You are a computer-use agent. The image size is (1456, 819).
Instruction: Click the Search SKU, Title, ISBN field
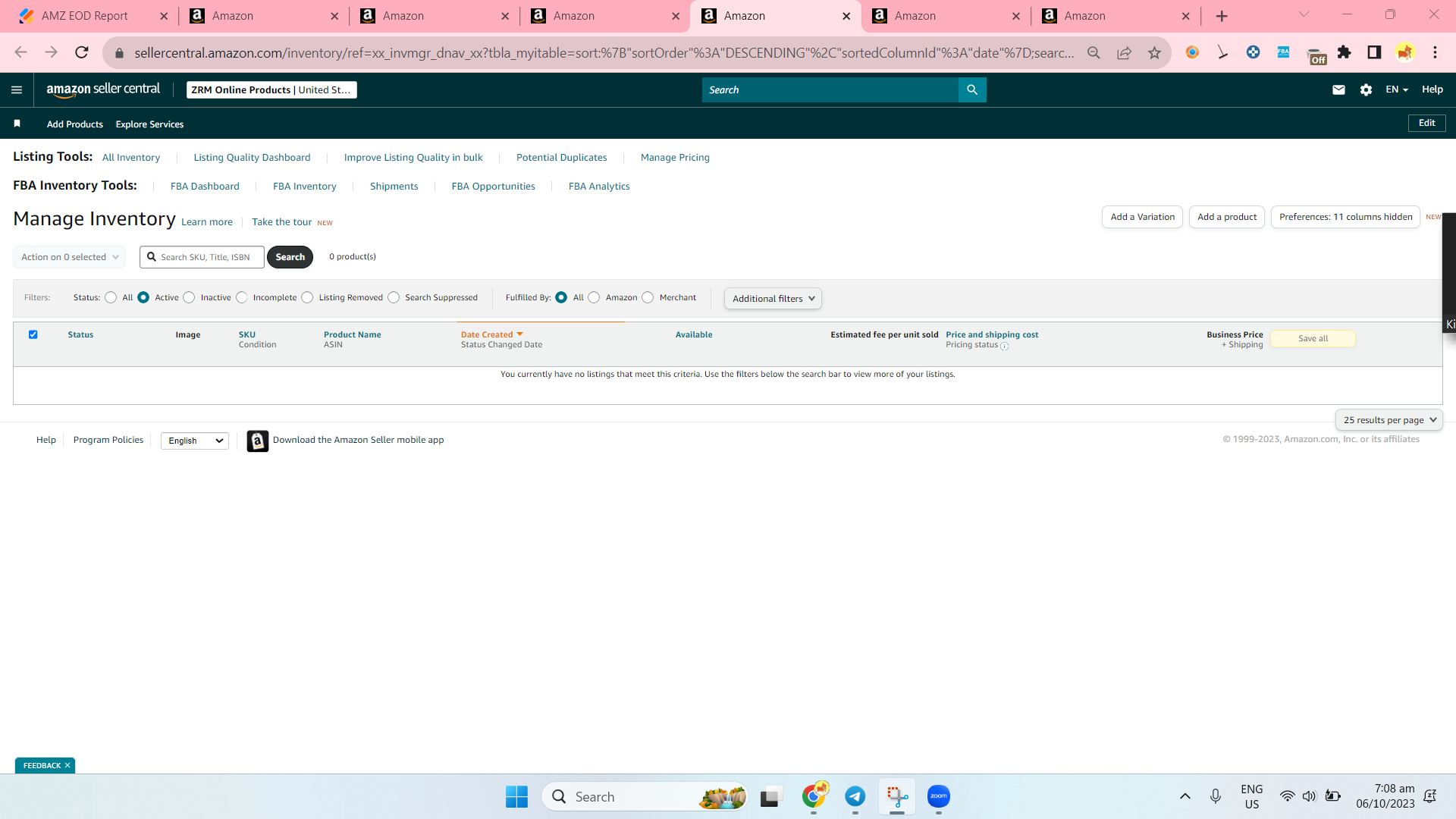coord(202,257)
